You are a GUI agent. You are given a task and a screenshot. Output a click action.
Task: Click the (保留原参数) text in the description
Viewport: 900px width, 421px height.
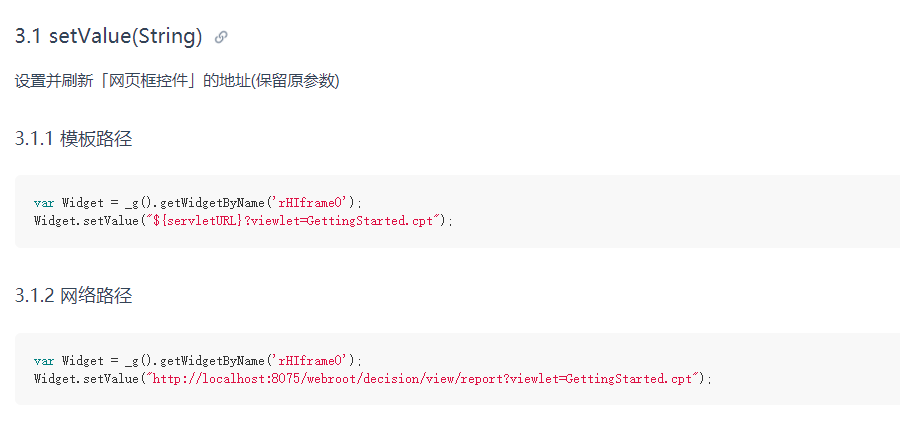pos(294,81)
